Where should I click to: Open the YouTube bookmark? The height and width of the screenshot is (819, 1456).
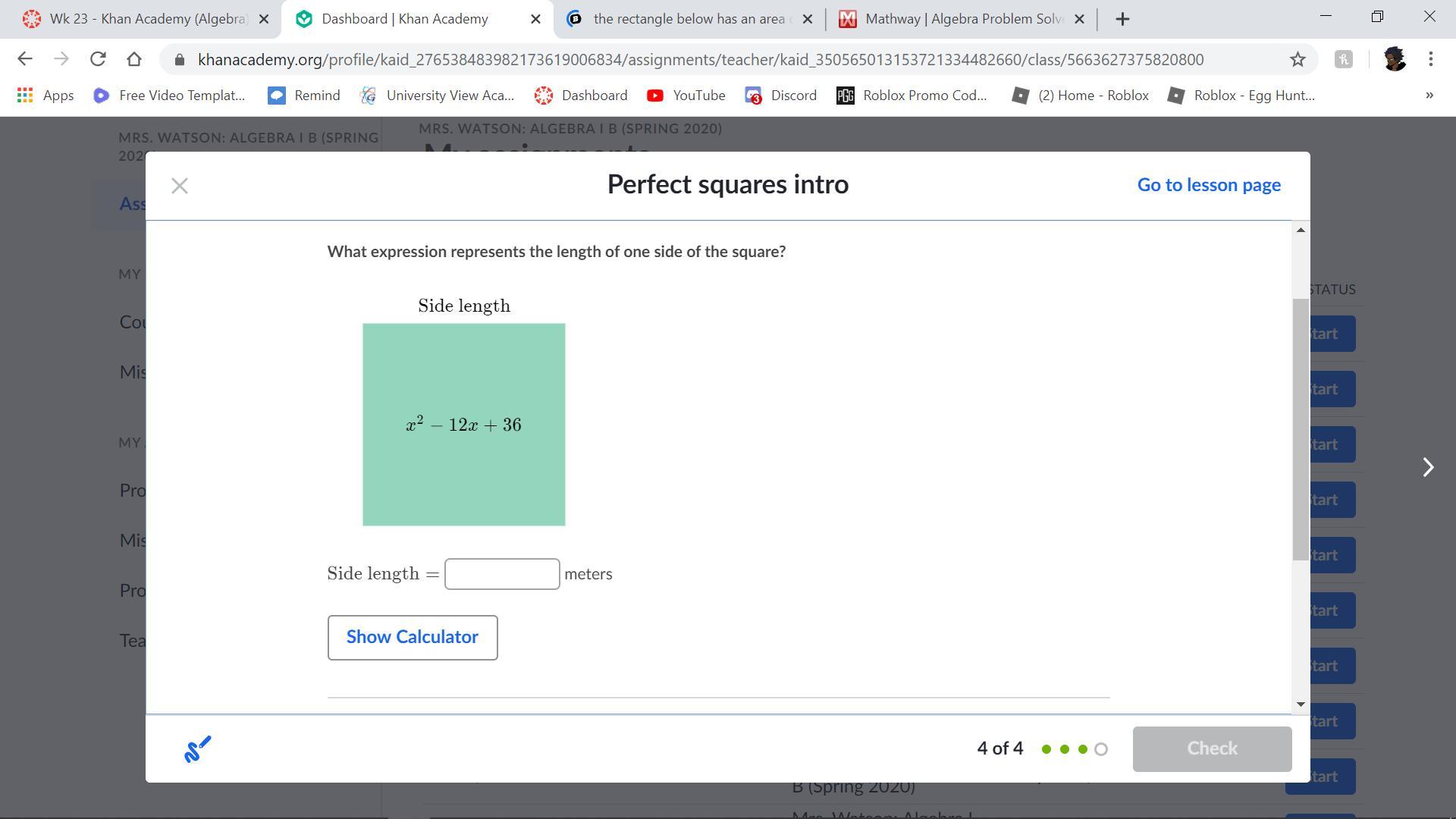click(x=686, y=96)
